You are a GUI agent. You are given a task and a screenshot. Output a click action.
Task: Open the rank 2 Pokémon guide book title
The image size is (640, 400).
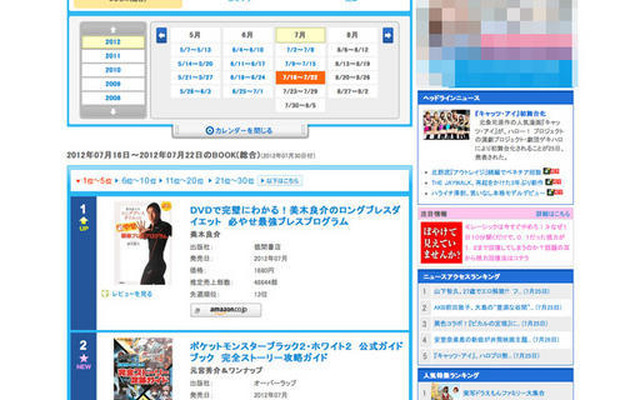296,352
